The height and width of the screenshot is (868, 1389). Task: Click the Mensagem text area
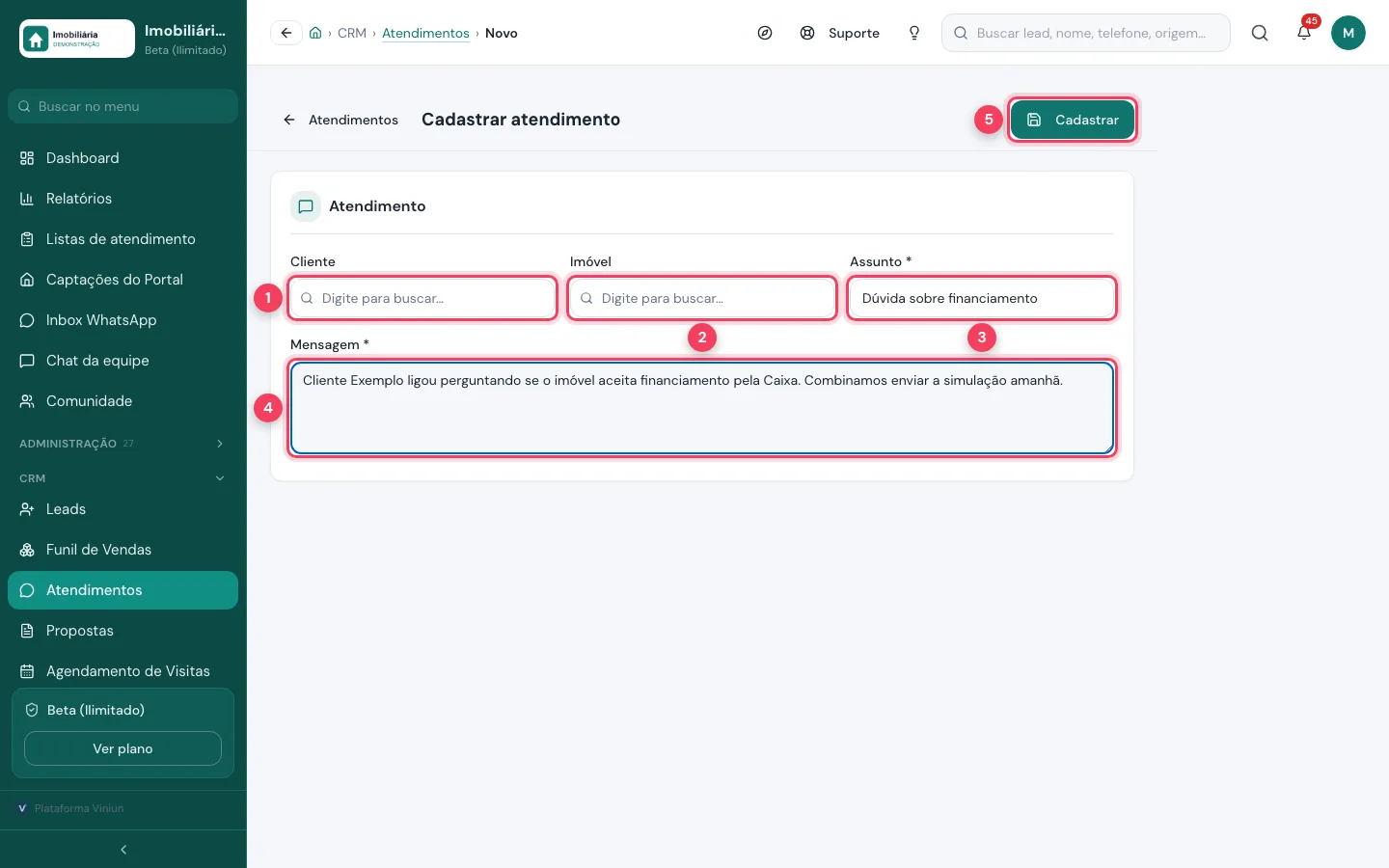pos(702,407)
